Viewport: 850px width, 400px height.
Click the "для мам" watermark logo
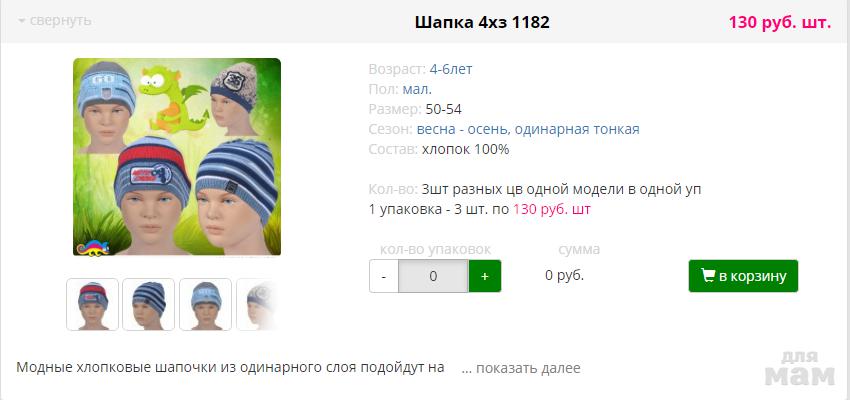(800, 369)
